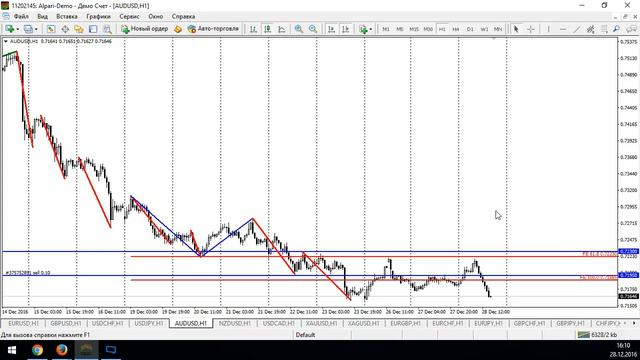Select the M15 timeframe
This screenshot has width=640, height=360.
(x=414, y=29)
